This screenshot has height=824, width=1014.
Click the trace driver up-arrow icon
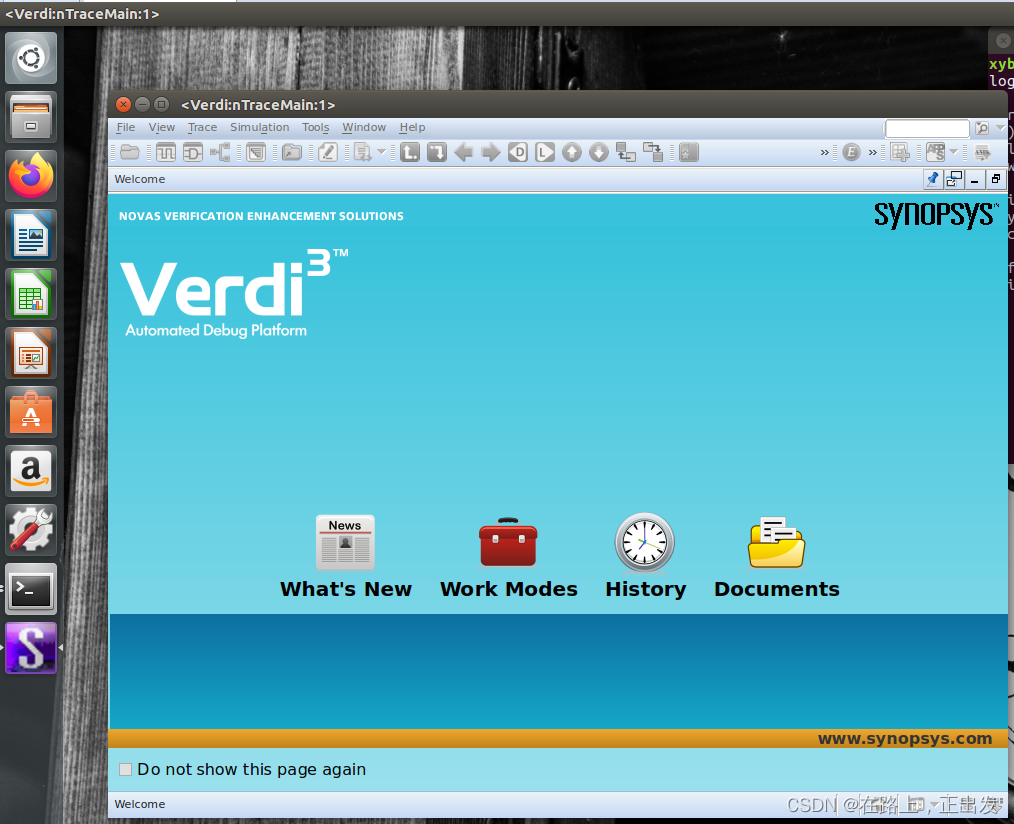(409, 153)
